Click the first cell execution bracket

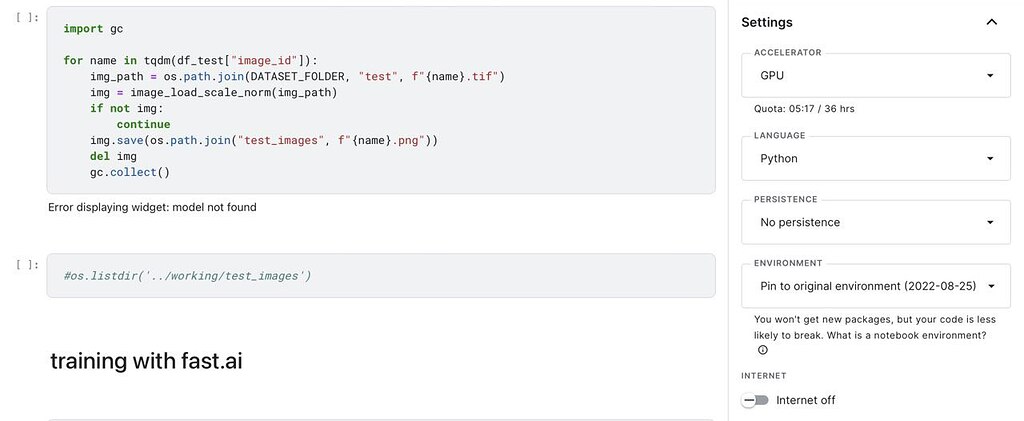pos(27,18)
